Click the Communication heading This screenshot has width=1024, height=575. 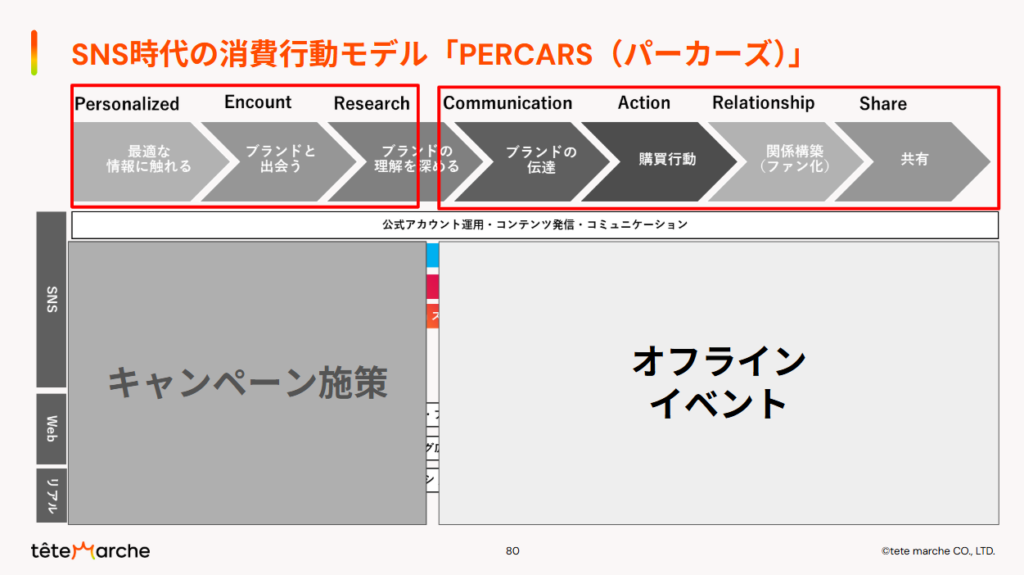507,103
